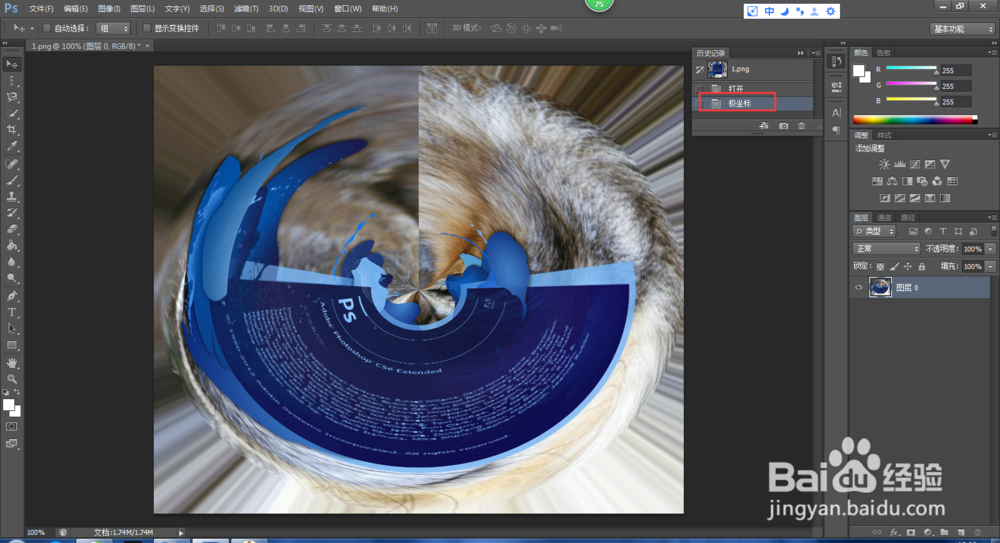Screen dimensions: 1000x543
Task: Switch to the 样式 styles tab
Action: pos(884,135)
